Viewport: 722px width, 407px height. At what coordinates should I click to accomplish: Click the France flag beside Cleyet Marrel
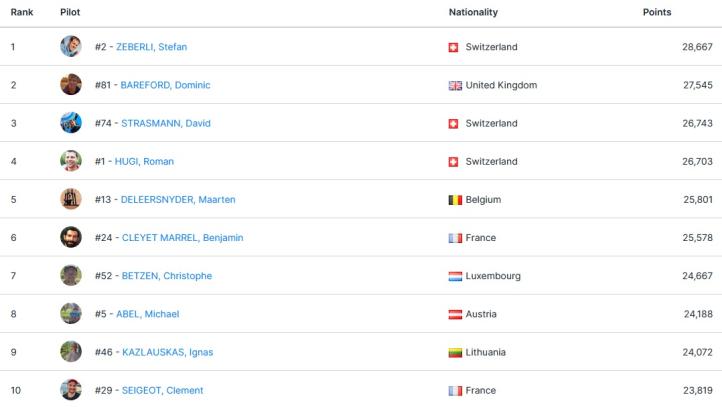coord(456,238)
